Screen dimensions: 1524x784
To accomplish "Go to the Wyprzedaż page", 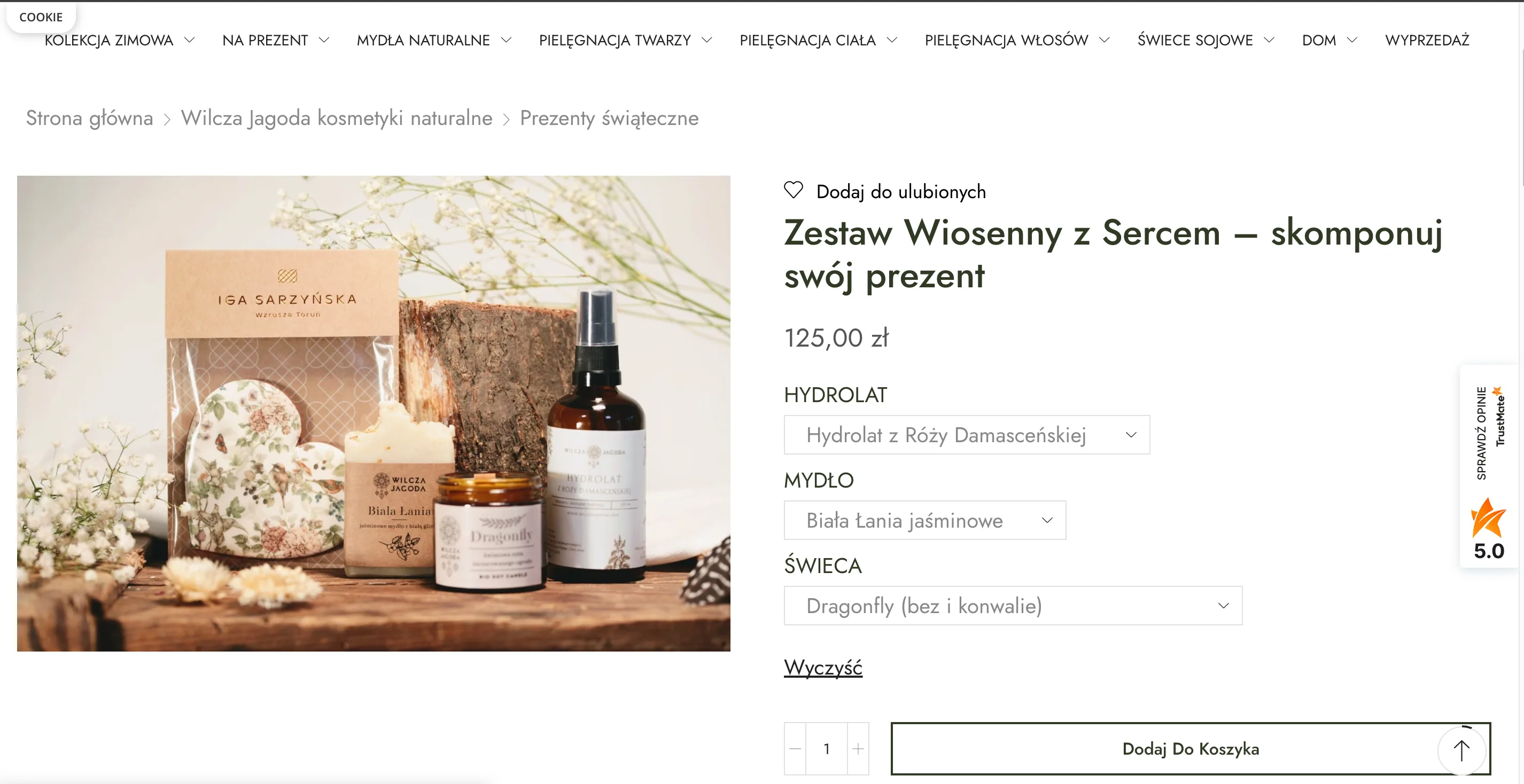I will point(1427,40).
